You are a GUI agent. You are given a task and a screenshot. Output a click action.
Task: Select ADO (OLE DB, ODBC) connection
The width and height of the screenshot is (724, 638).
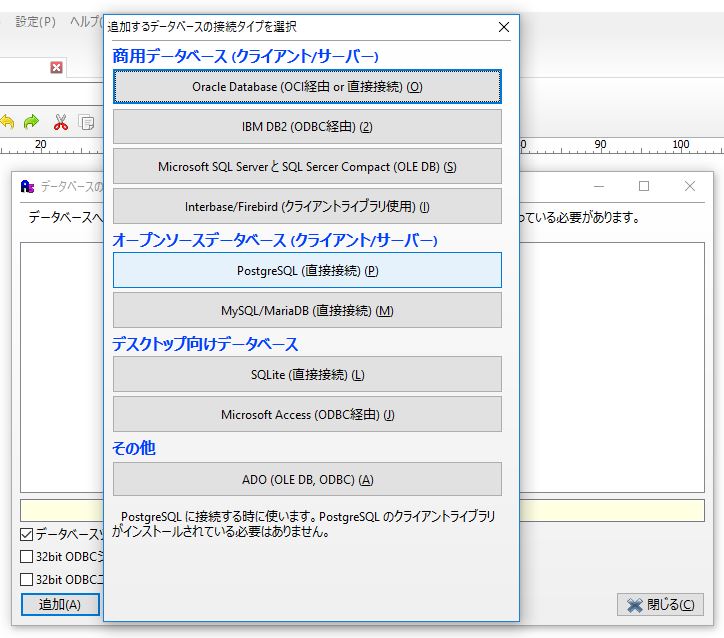(307, 479)
